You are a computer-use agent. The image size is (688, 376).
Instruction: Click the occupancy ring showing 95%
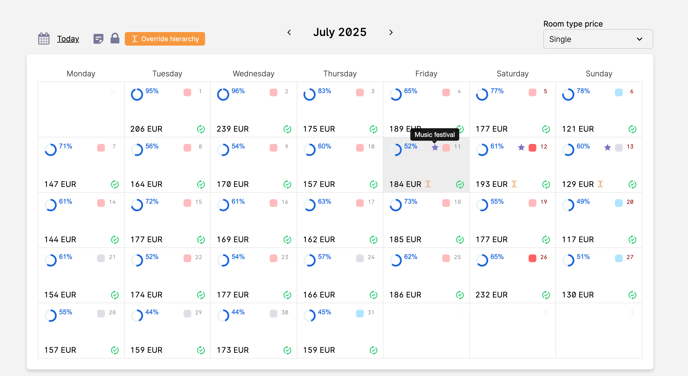click(137, 94)
